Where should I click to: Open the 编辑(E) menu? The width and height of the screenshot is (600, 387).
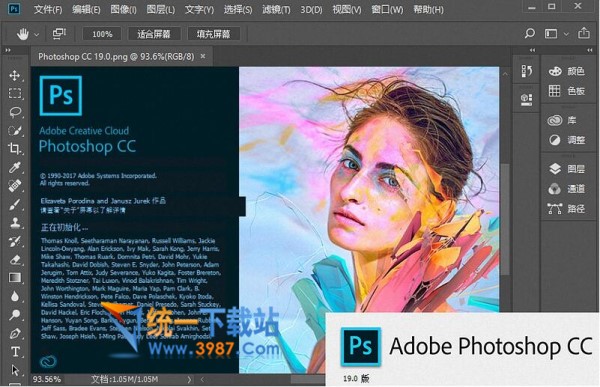(86, 9)
